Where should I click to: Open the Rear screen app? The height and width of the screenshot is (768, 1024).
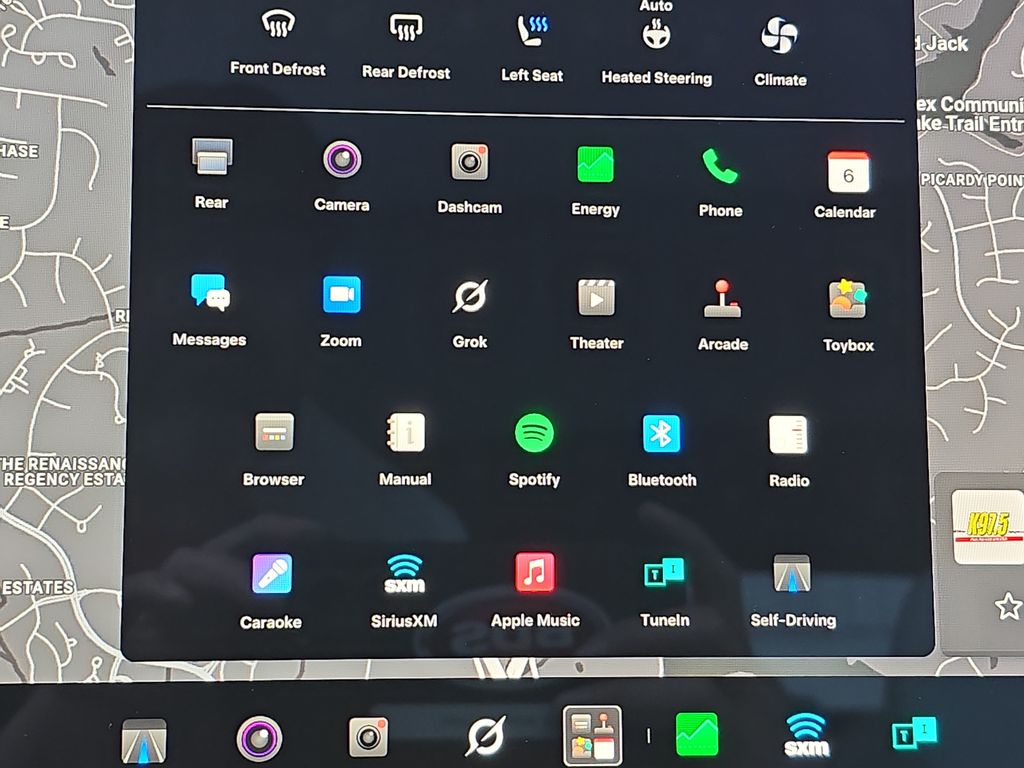212,173
